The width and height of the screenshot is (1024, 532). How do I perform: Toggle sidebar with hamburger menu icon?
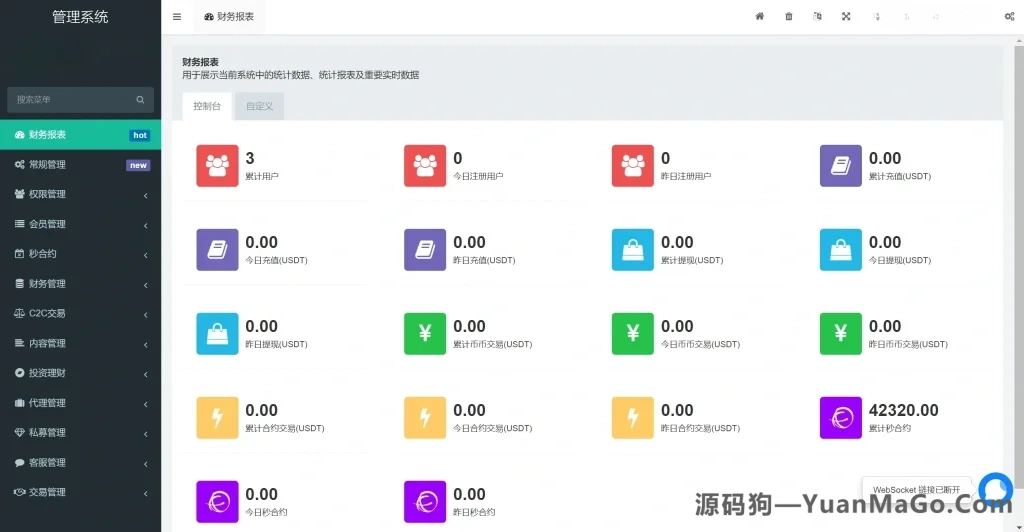pos(177,17)
